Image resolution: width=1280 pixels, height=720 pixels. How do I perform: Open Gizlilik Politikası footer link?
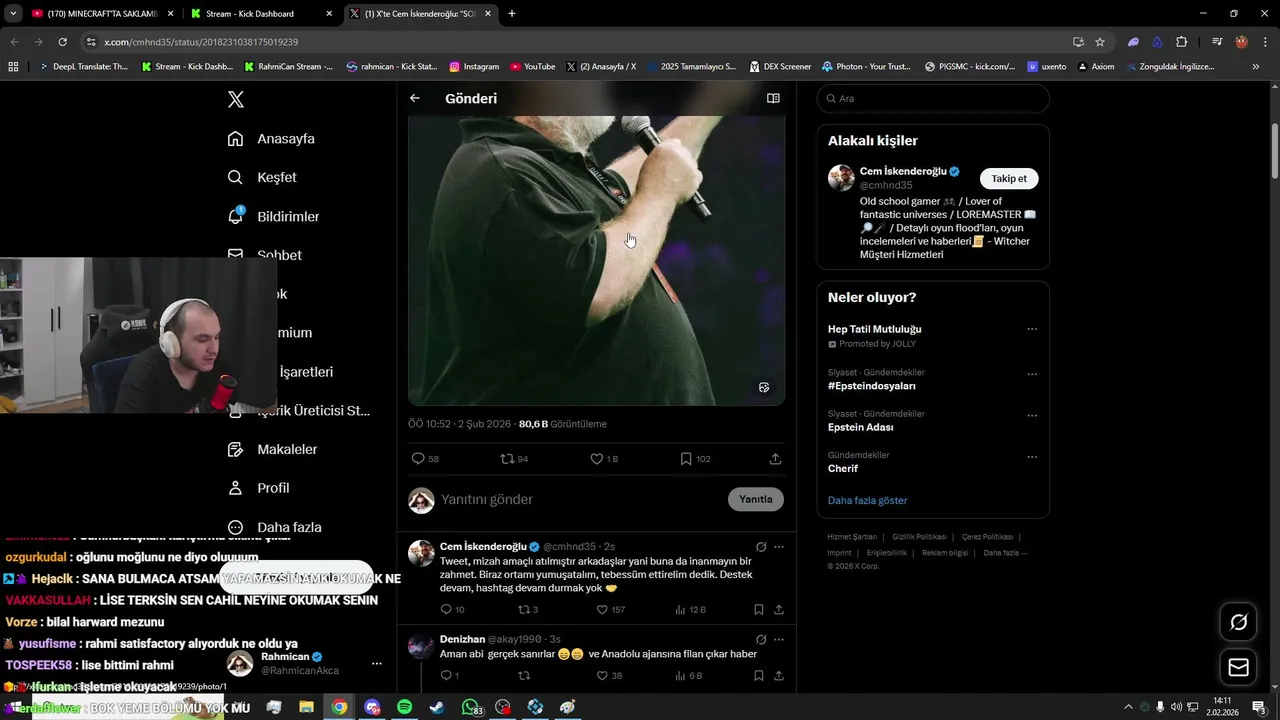click(919, 537)
